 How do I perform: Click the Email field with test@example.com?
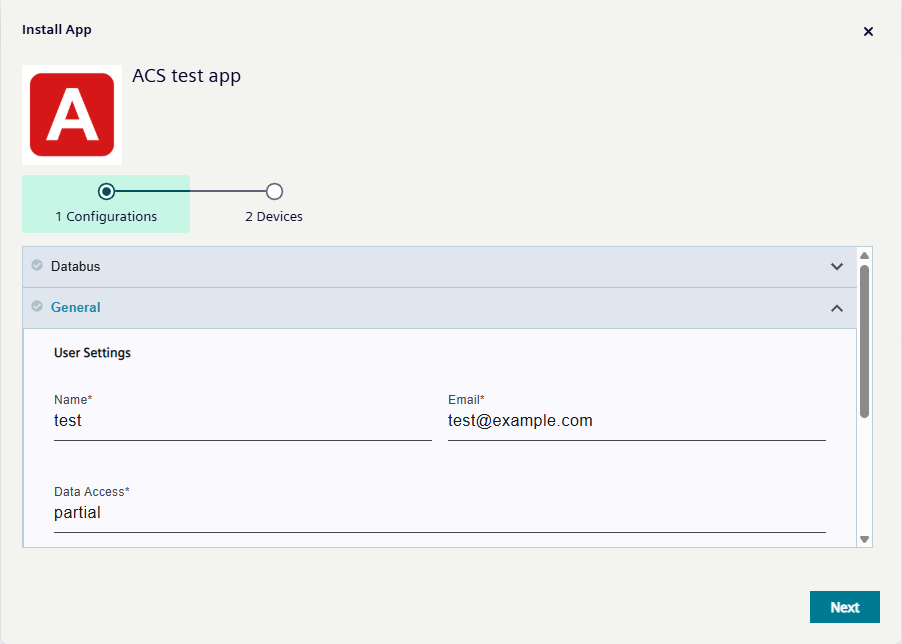coord(637,420)
